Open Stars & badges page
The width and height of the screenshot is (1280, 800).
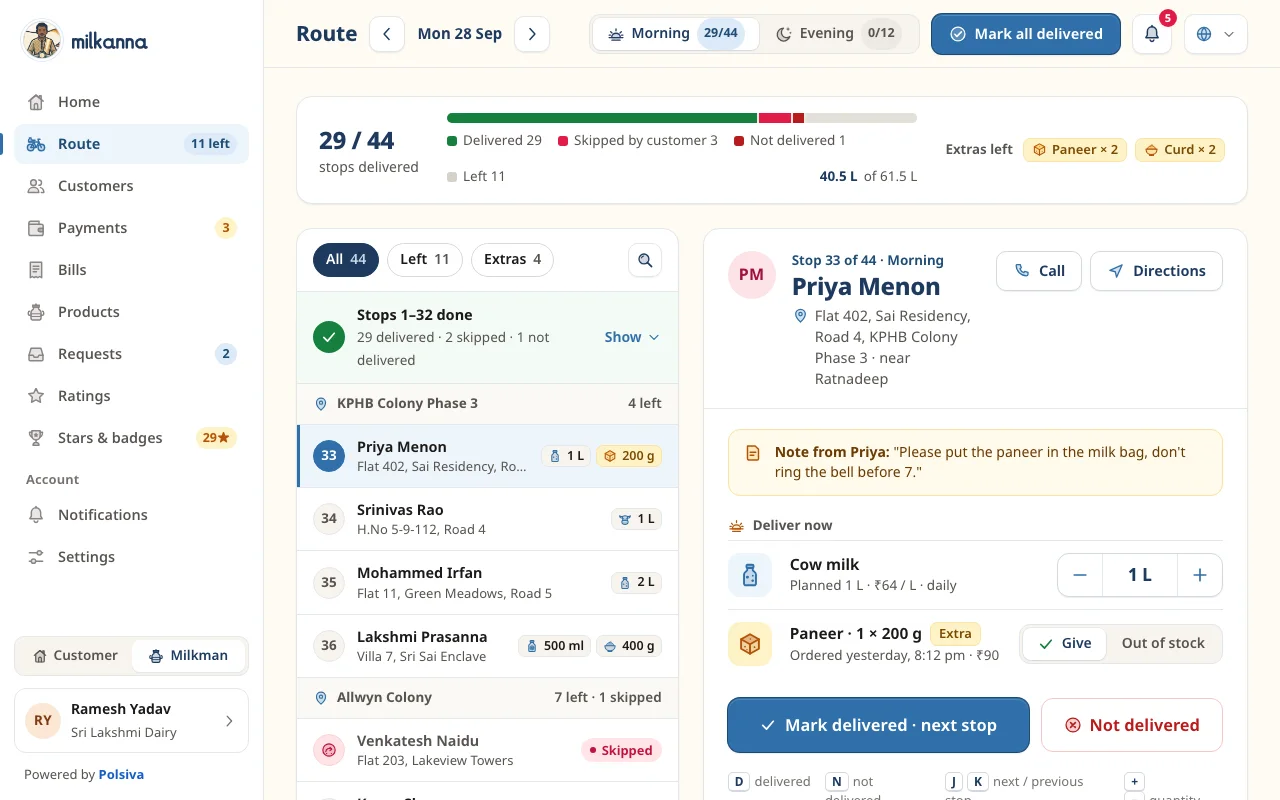131,438
